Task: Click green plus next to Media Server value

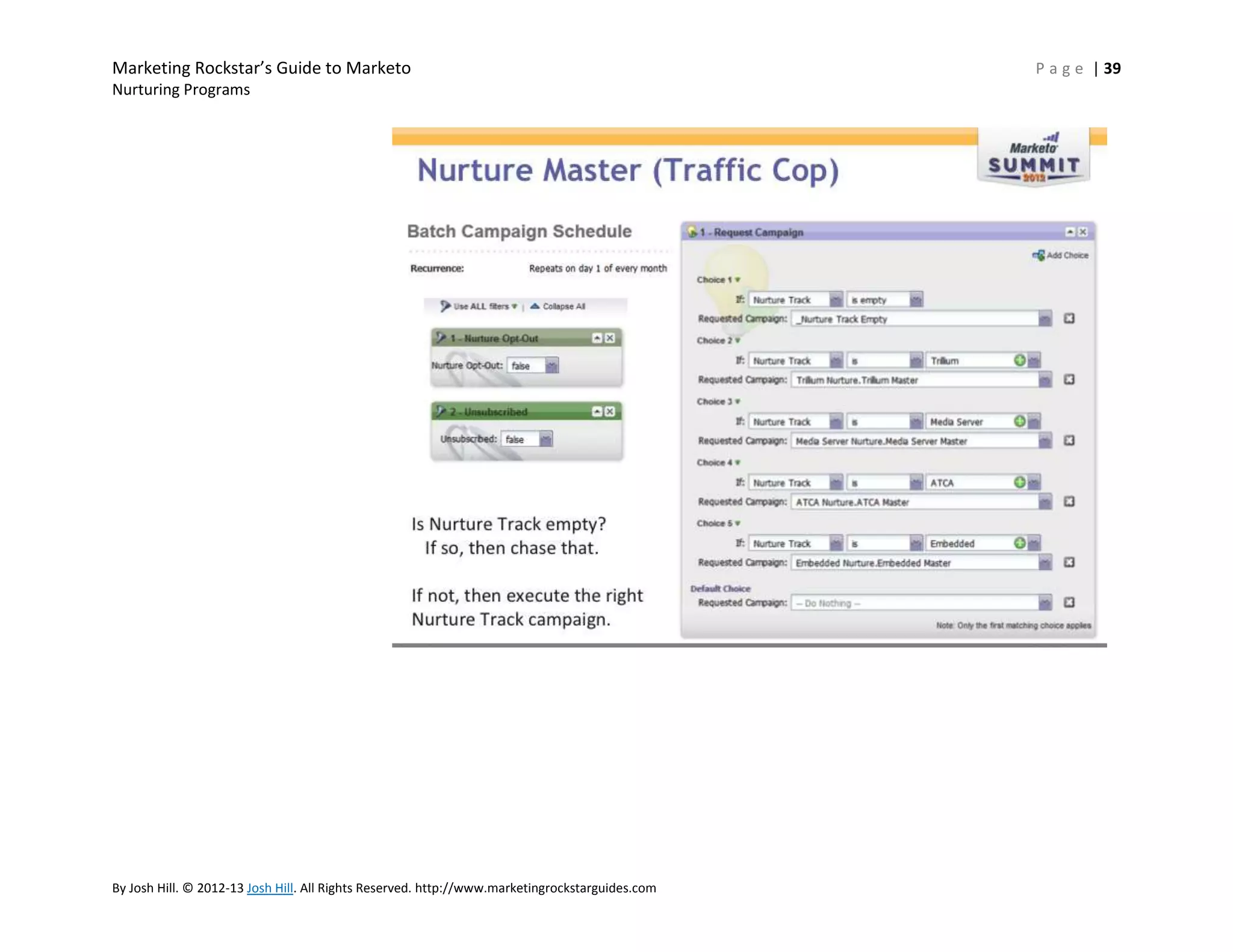Action: pyautogui.click(x=1019, y=421)
